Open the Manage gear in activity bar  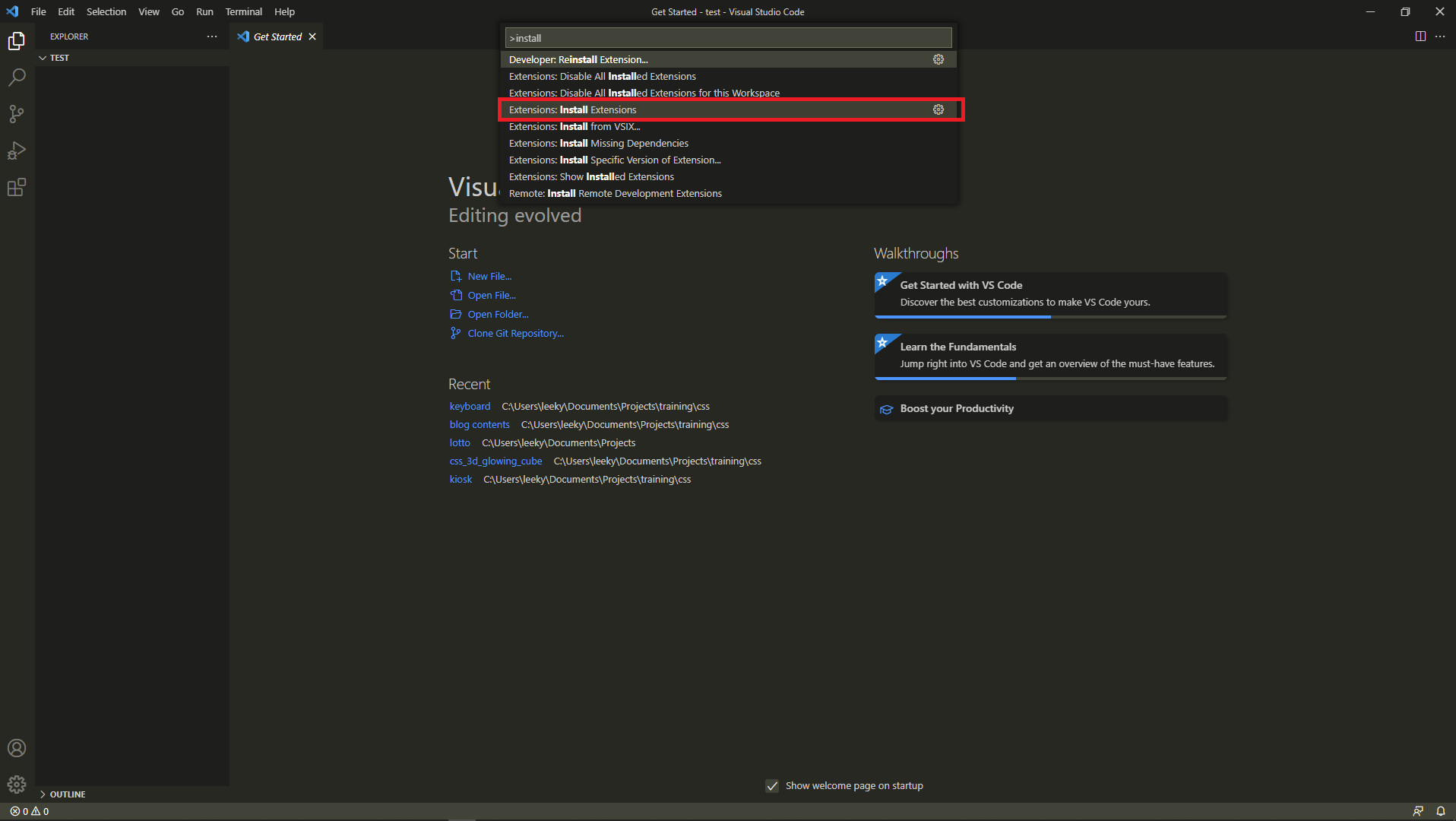click(17, 785)
